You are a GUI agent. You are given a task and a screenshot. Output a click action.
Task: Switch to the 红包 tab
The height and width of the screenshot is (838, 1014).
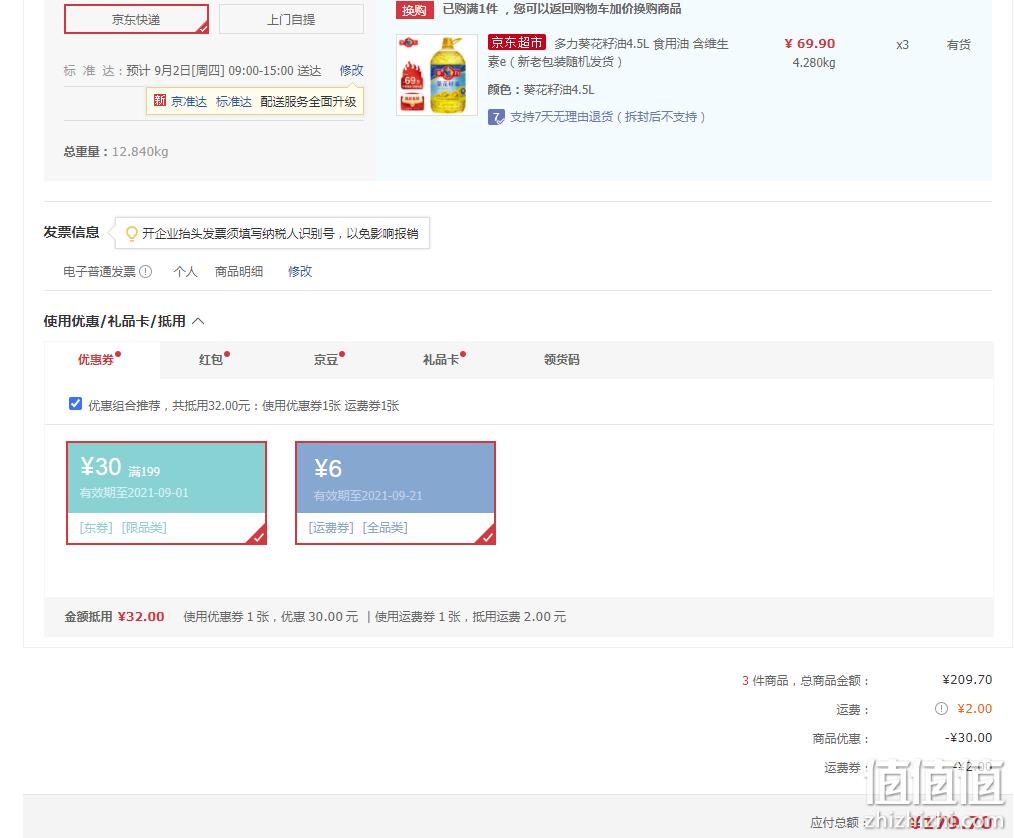pyautogui.click(x=211, y=360)
